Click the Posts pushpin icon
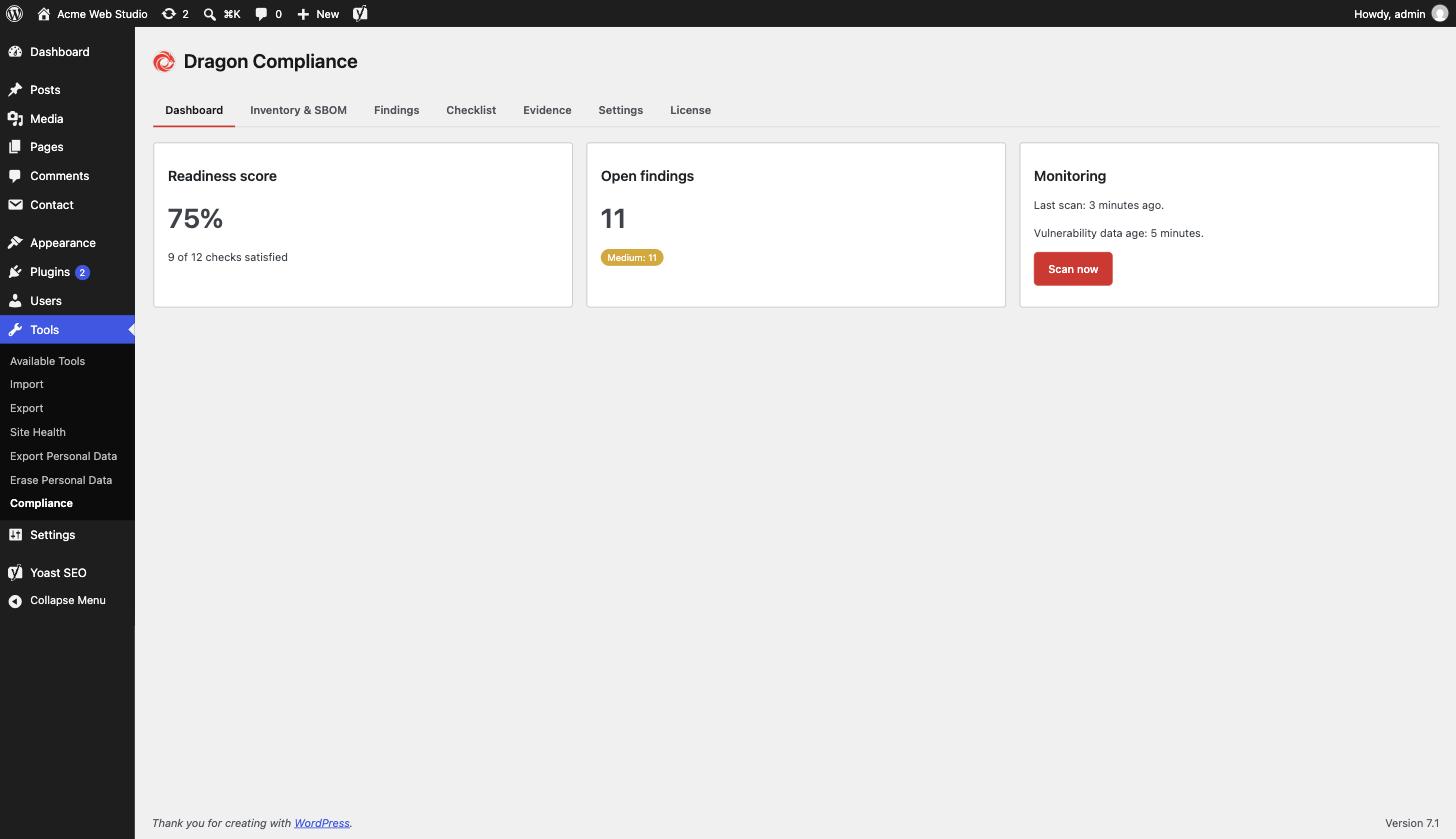The image size is (1456, 839). tap(15, 90)
